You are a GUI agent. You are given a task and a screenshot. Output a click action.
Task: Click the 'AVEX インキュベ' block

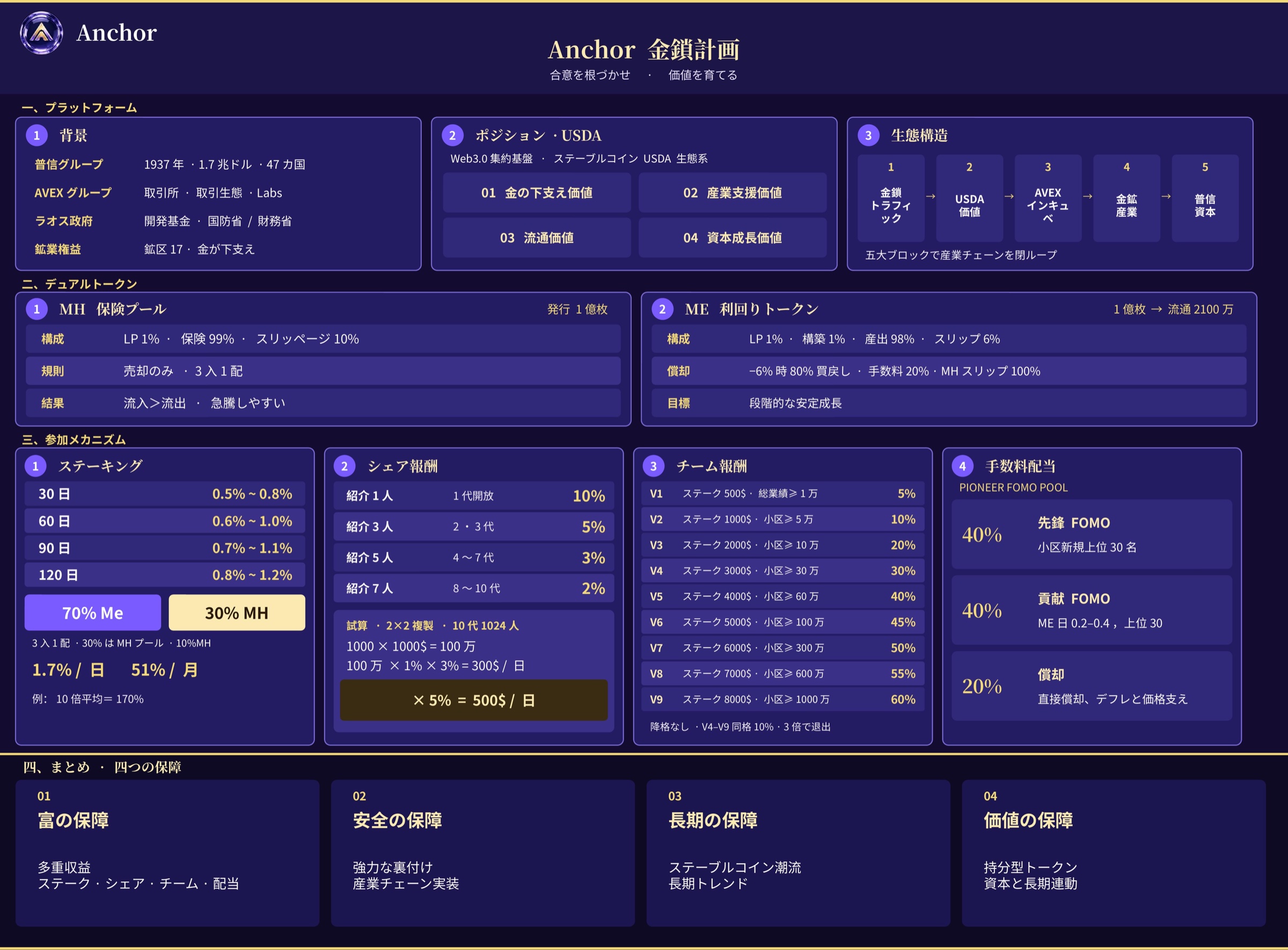(1048, 198)
